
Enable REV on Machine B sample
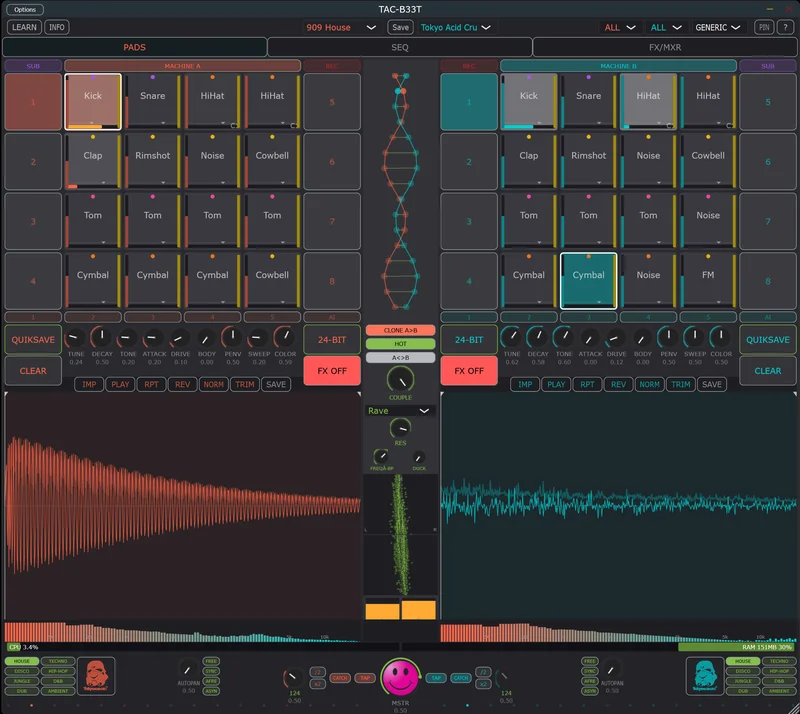[x=619, y=384]
